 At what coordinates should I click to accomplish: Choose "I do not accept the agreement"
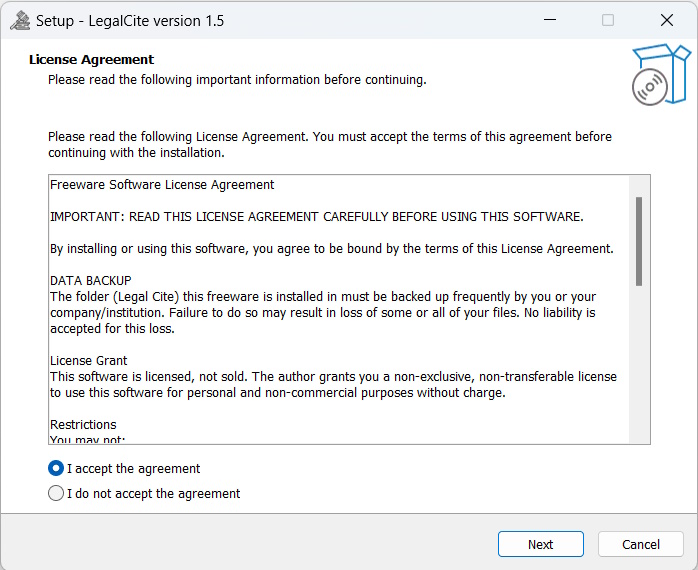coord(56,493)
